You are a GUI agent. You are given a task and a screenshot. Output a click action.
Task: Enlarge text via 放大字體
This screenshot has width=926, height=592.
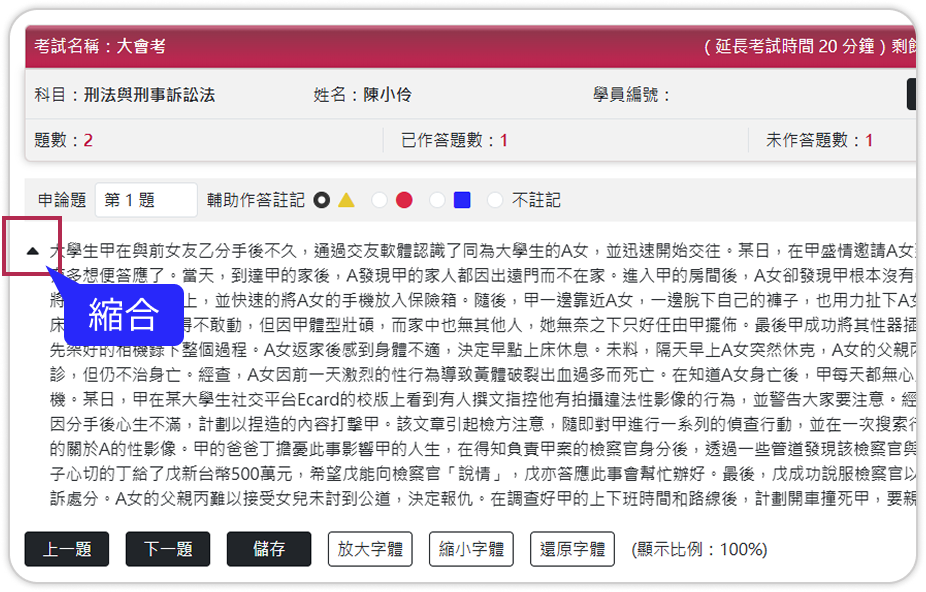tap(371, 549)
